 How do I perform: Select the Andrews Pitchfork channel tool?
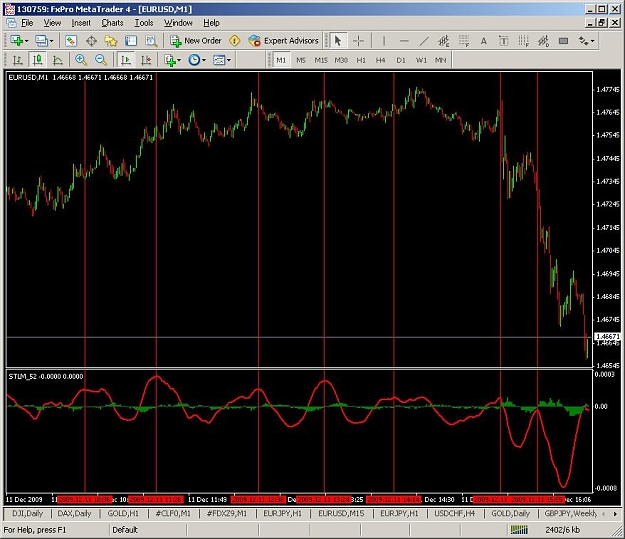543,41
